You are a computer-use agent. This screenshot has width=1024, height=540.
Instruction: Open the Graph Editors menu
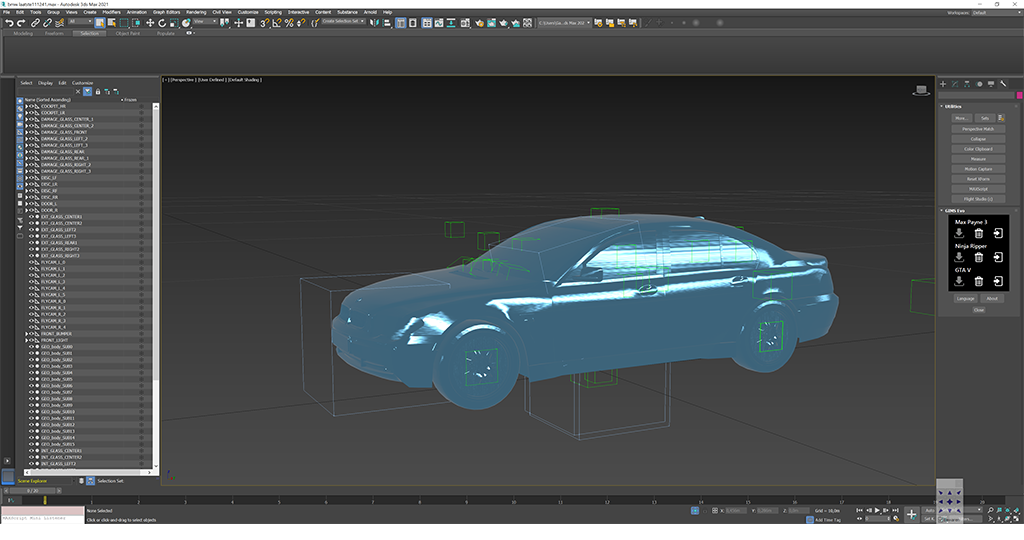tap(167, 12)
